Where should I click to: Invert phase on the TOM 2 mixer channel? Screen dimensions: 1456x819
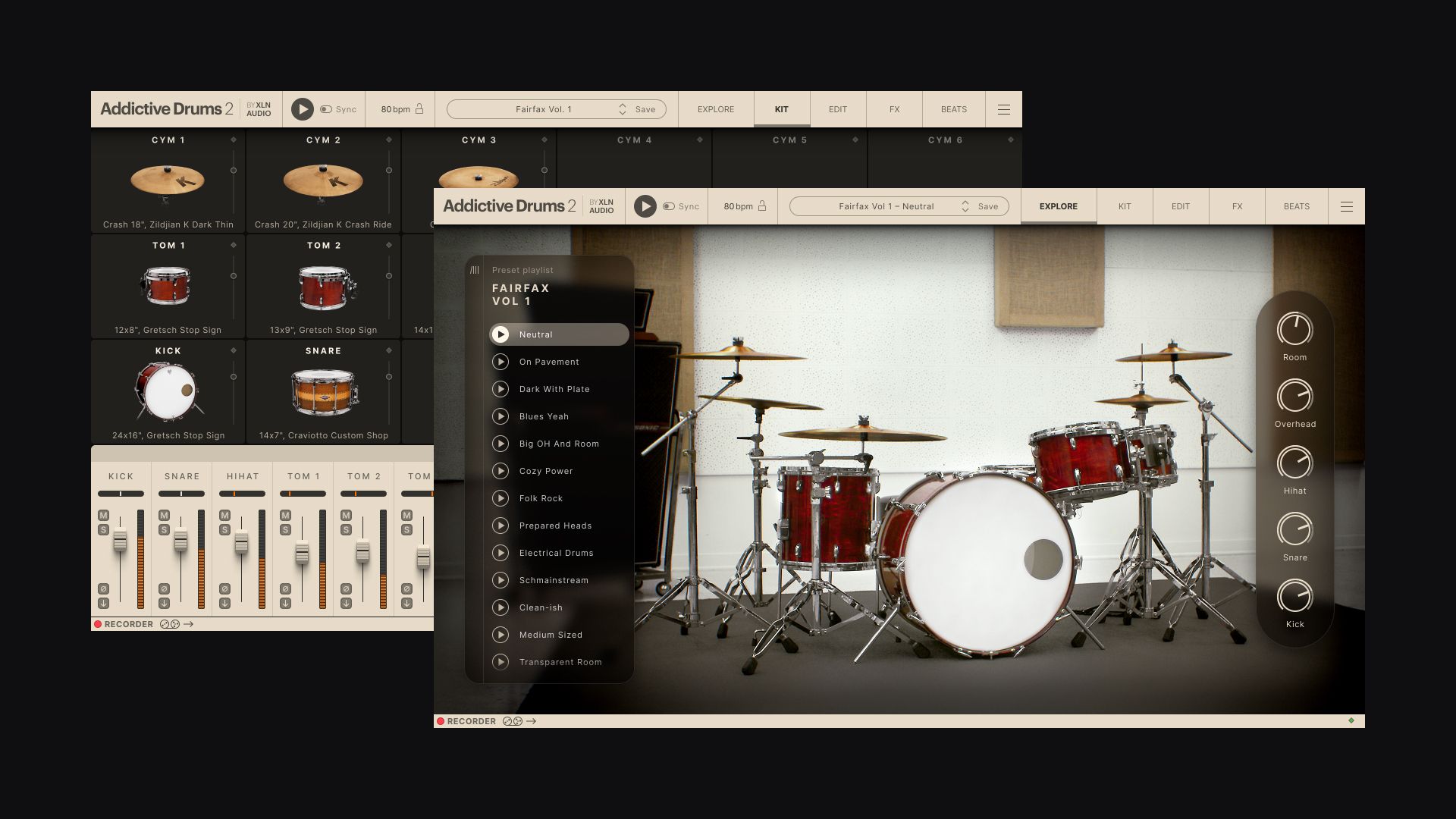[x=346, y=588]
